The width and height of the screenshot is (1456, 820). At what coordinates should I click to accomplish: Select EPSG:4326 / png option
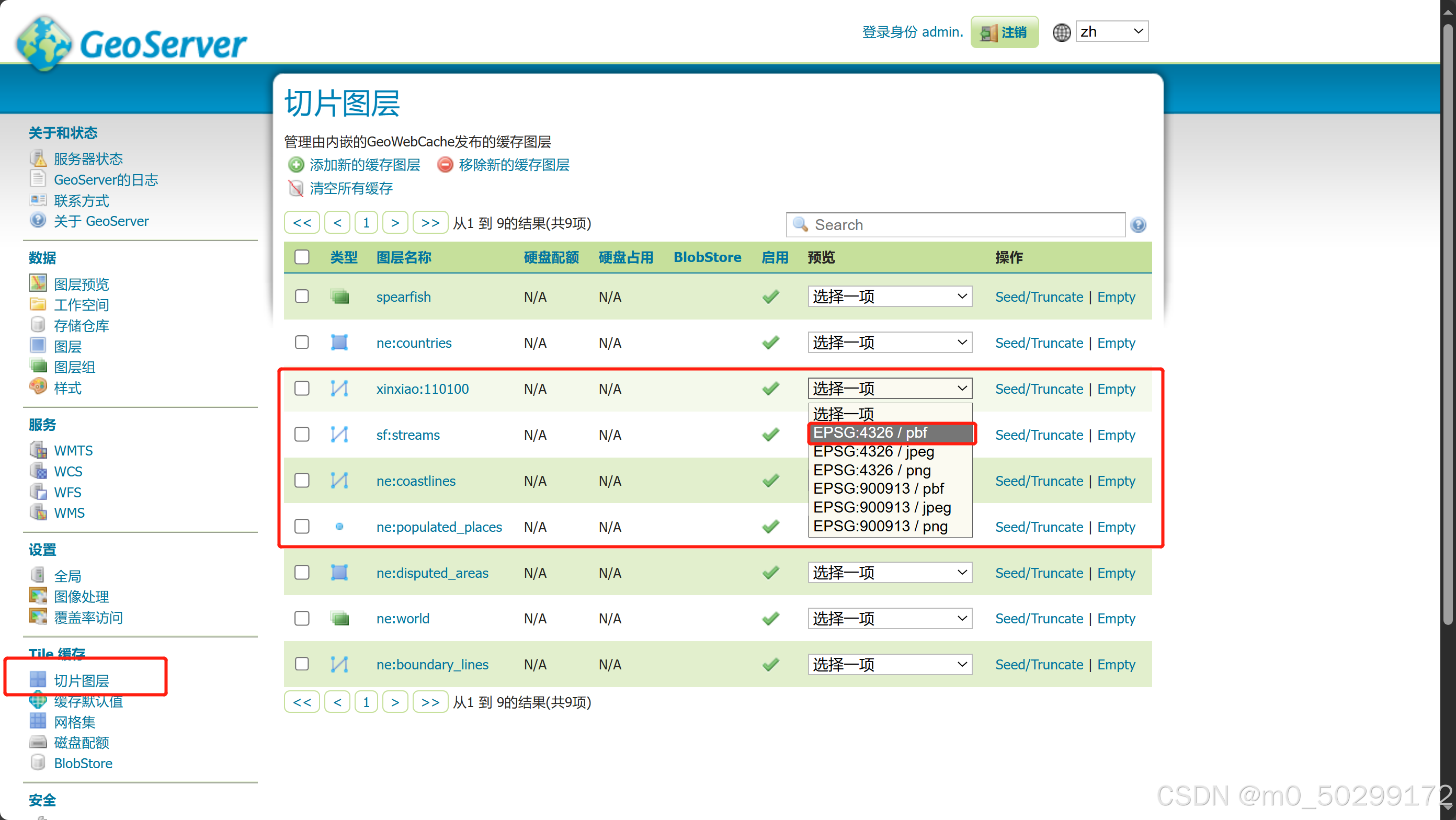[x=891, y=470]
